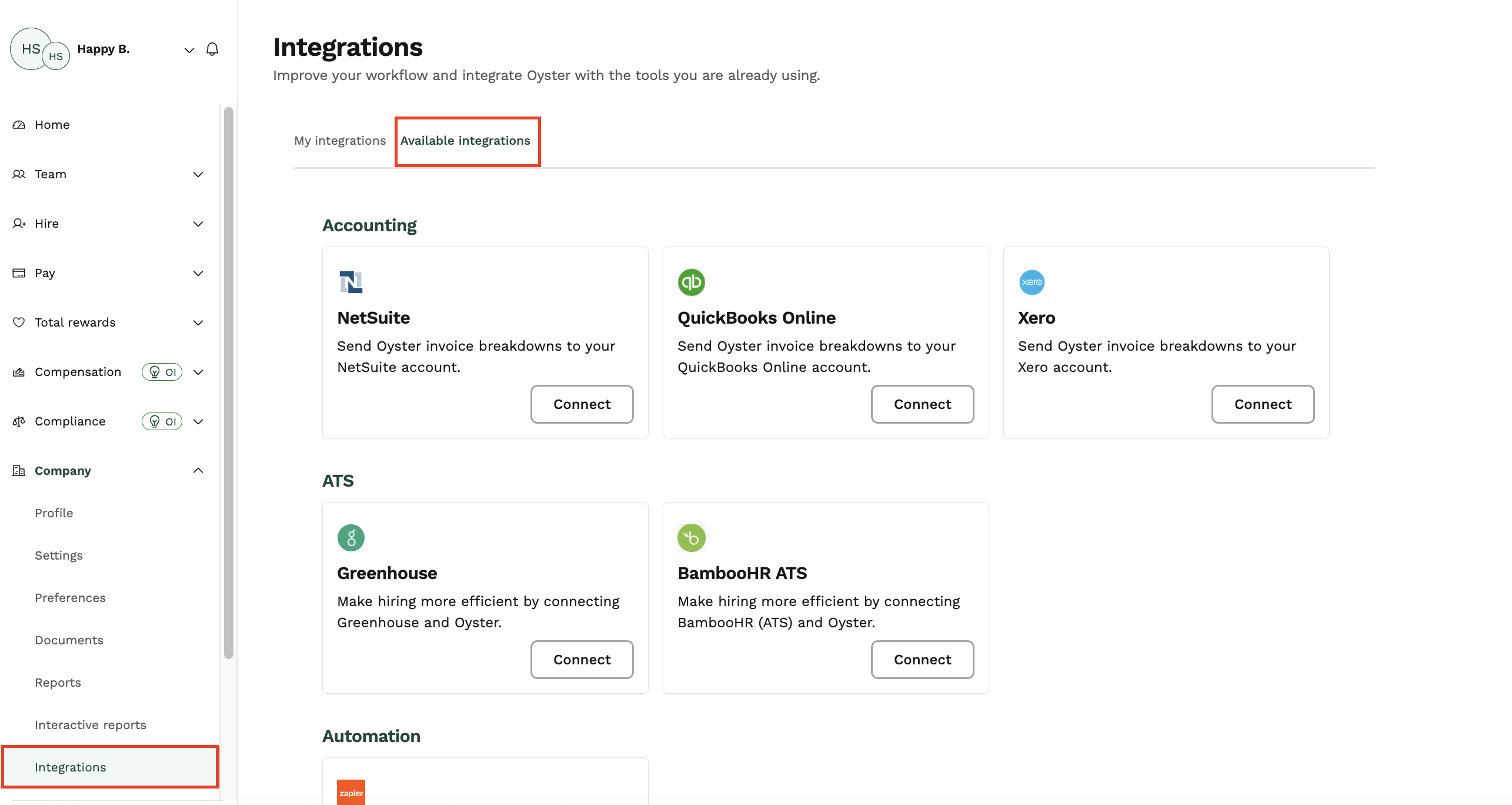The image size is (1512, 805).
Task: Click the Total rewards heart icon
Action: pos(18,322)
